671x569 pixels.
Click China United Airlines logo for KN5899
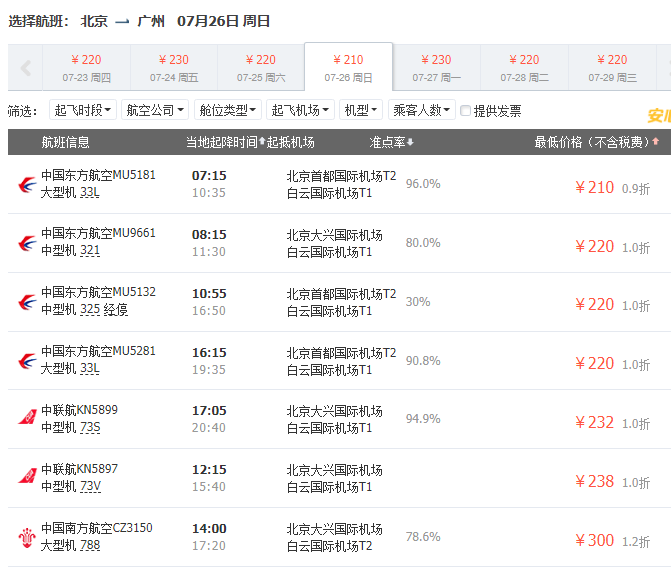(x=27, y=417)
